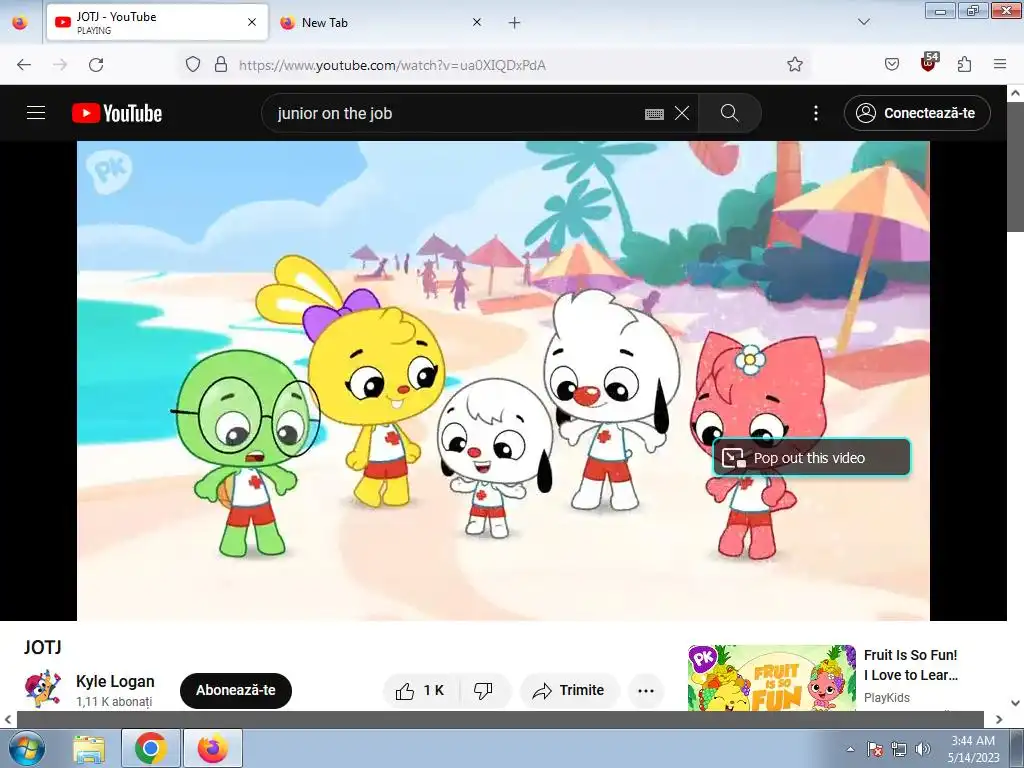The height and width of the screenshot is (768, 1024).
Task: Open volume speaker tray icon
Action: [x=922, y=749]
